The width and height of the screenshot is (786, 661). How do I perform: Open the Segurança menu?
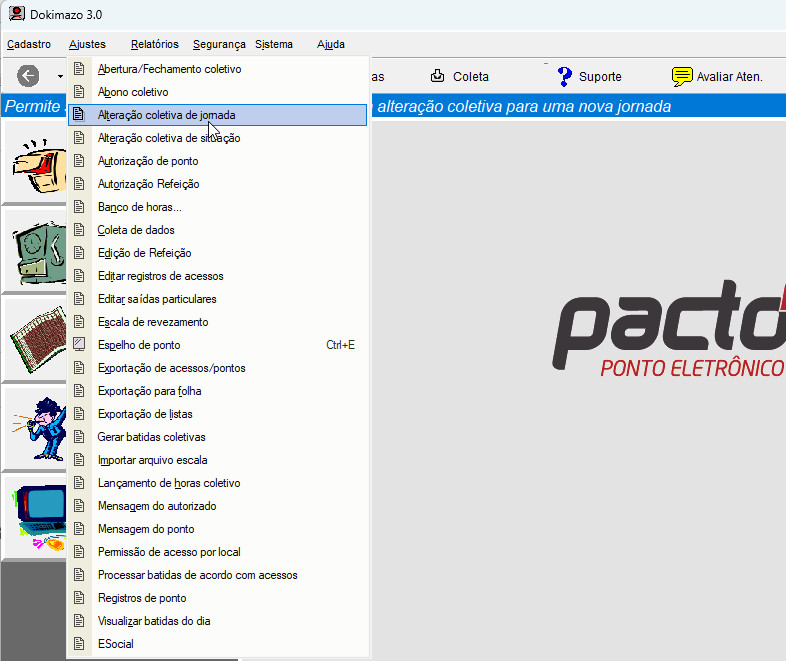(x=219, y=44)
